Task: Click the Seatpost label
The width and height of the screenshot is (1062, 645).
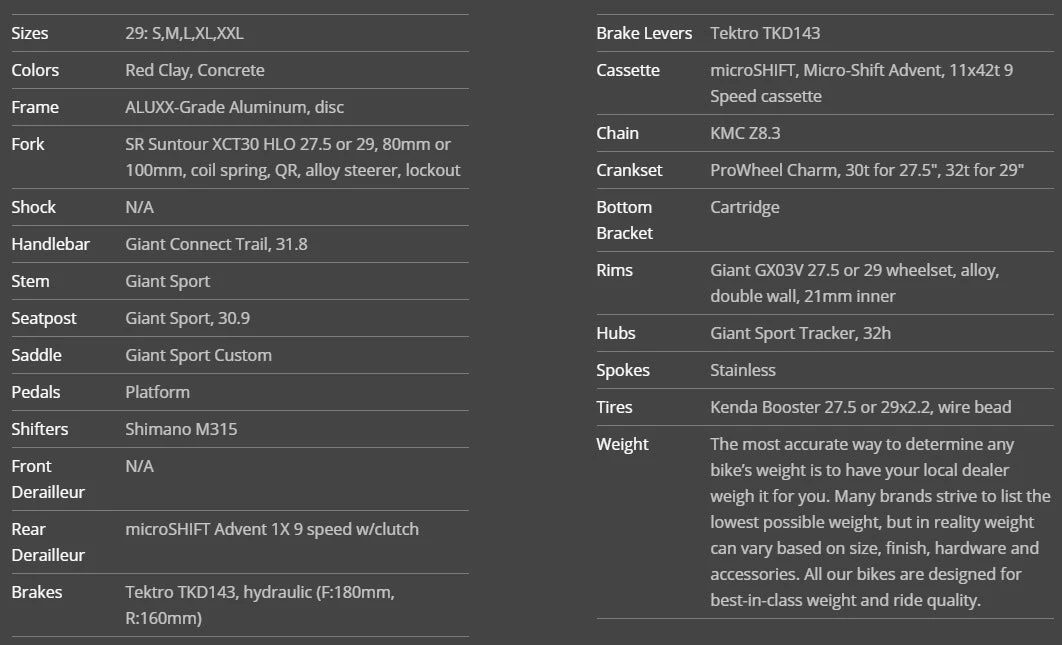Action: tap(44, 318)
